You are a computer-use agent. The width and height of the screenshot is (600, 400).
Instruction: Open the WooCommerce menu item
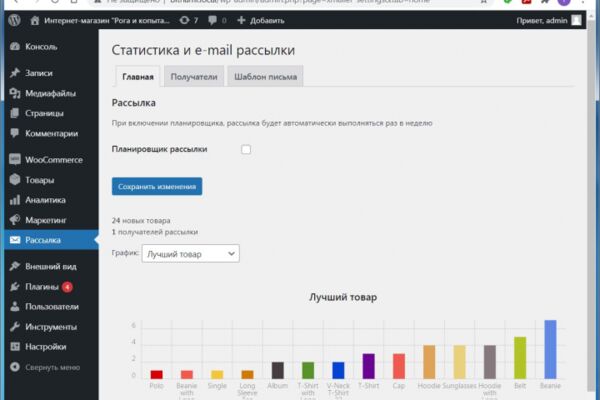coord(51,160)
